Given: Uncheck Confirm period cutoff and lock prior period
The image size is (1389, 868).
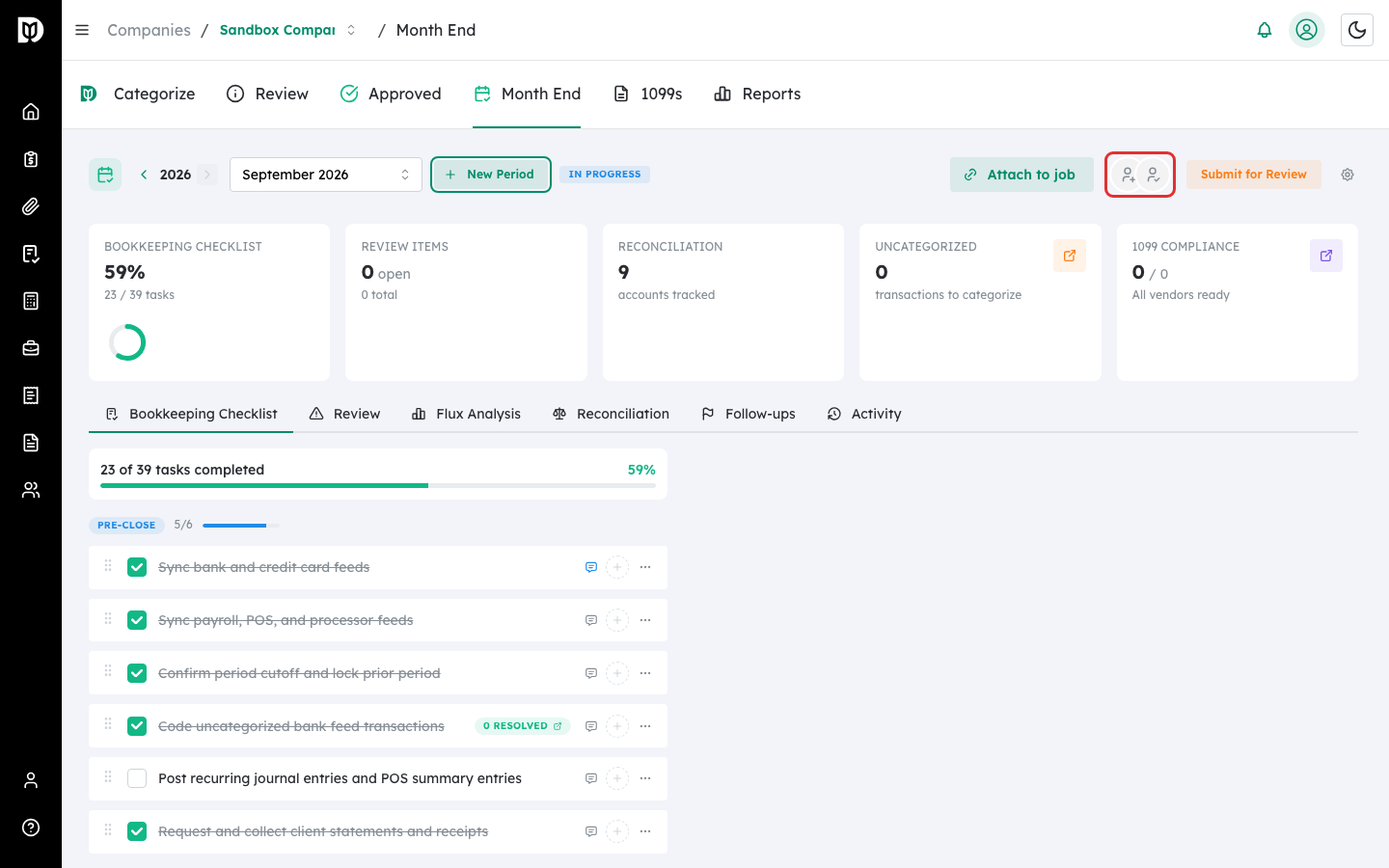Looking at the screenshot, I should [137, 673].
